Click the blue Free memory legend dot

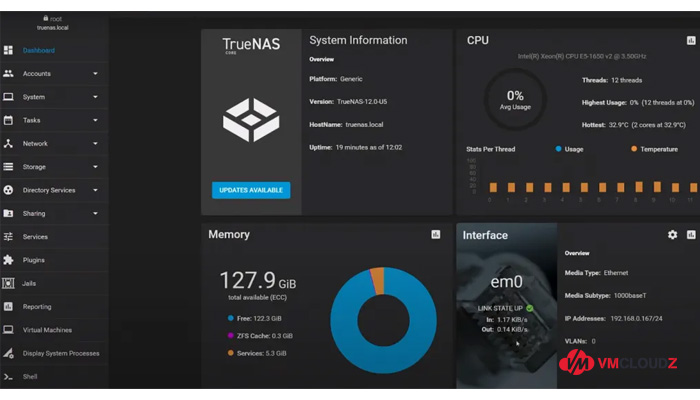[230, 318]
